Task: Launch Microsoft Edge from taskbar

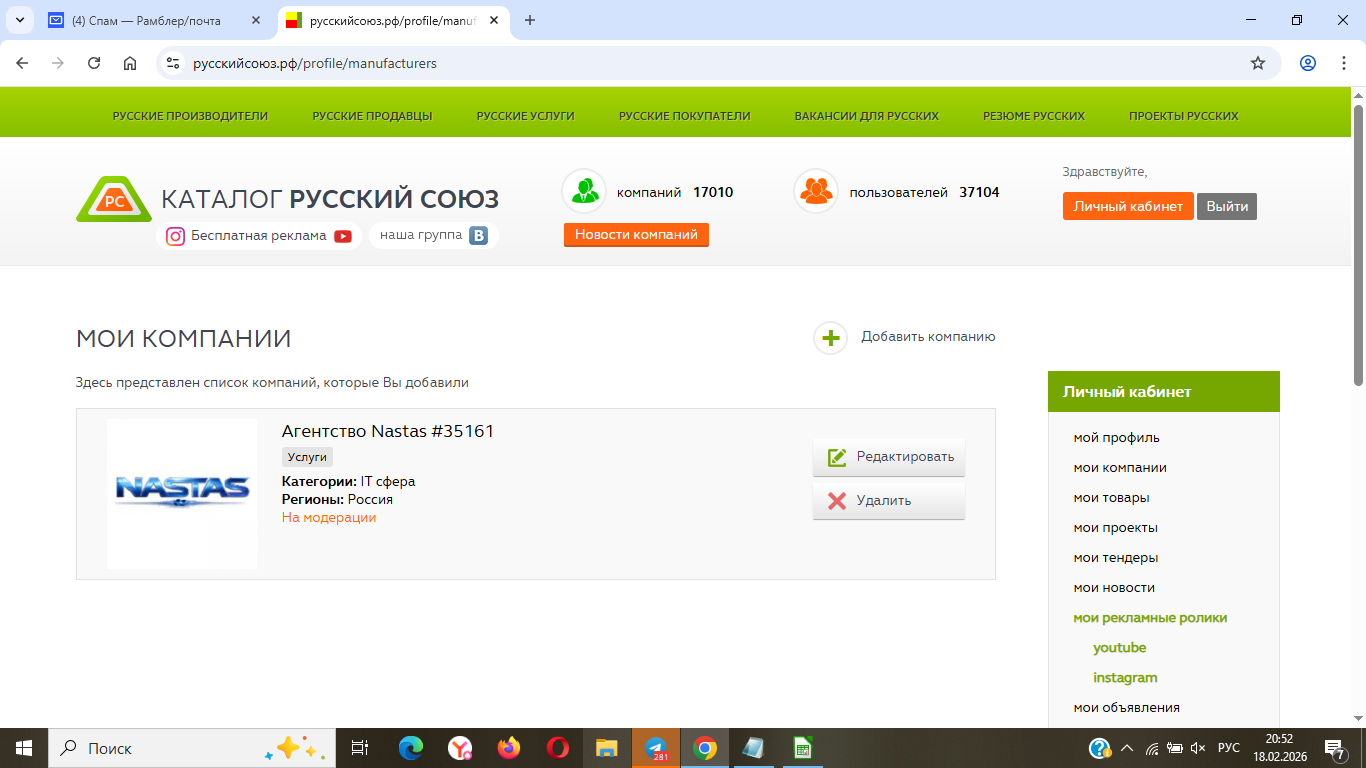Action: click(410, 748)
